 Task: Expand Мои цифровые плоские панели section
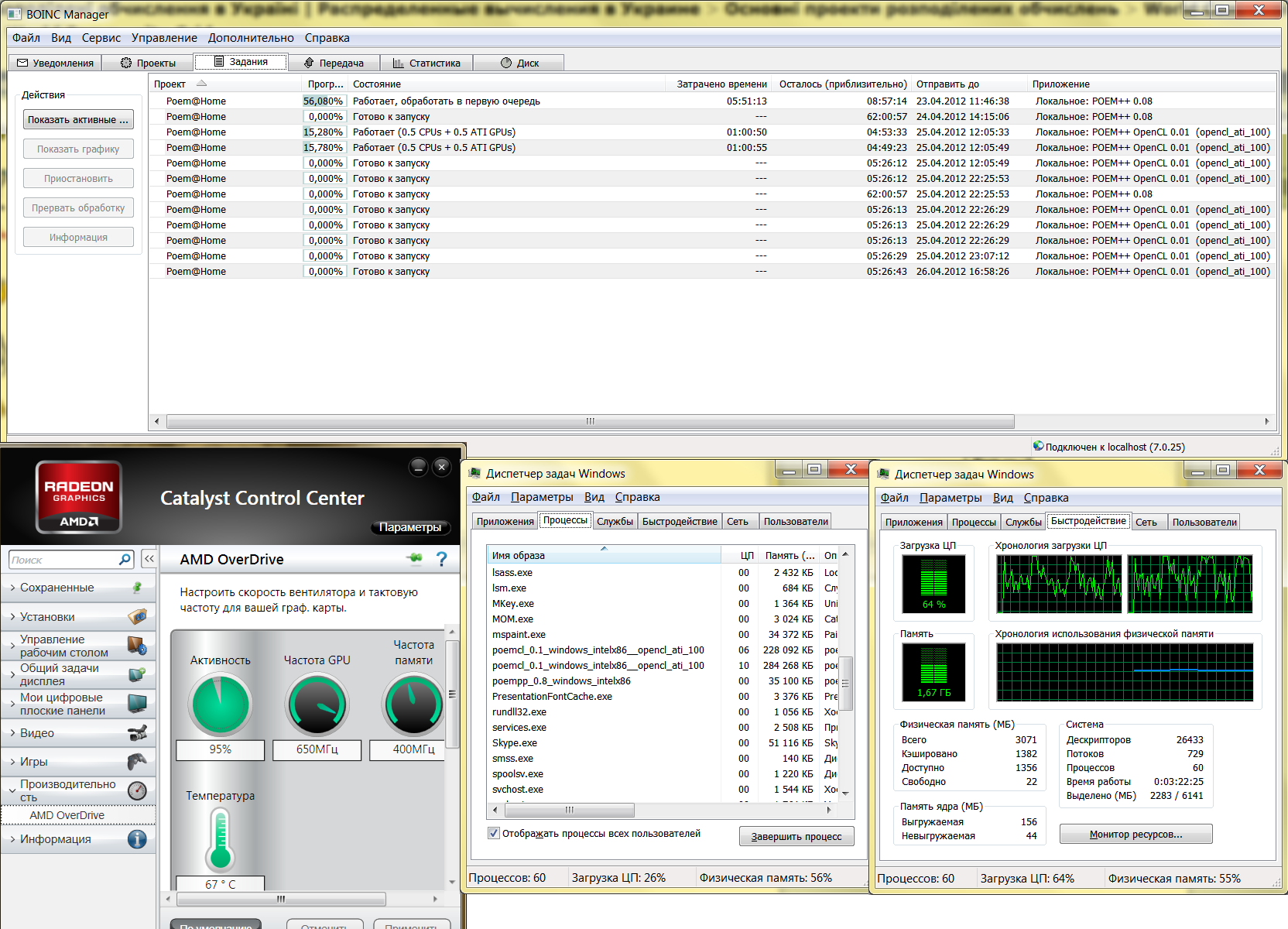13,704
